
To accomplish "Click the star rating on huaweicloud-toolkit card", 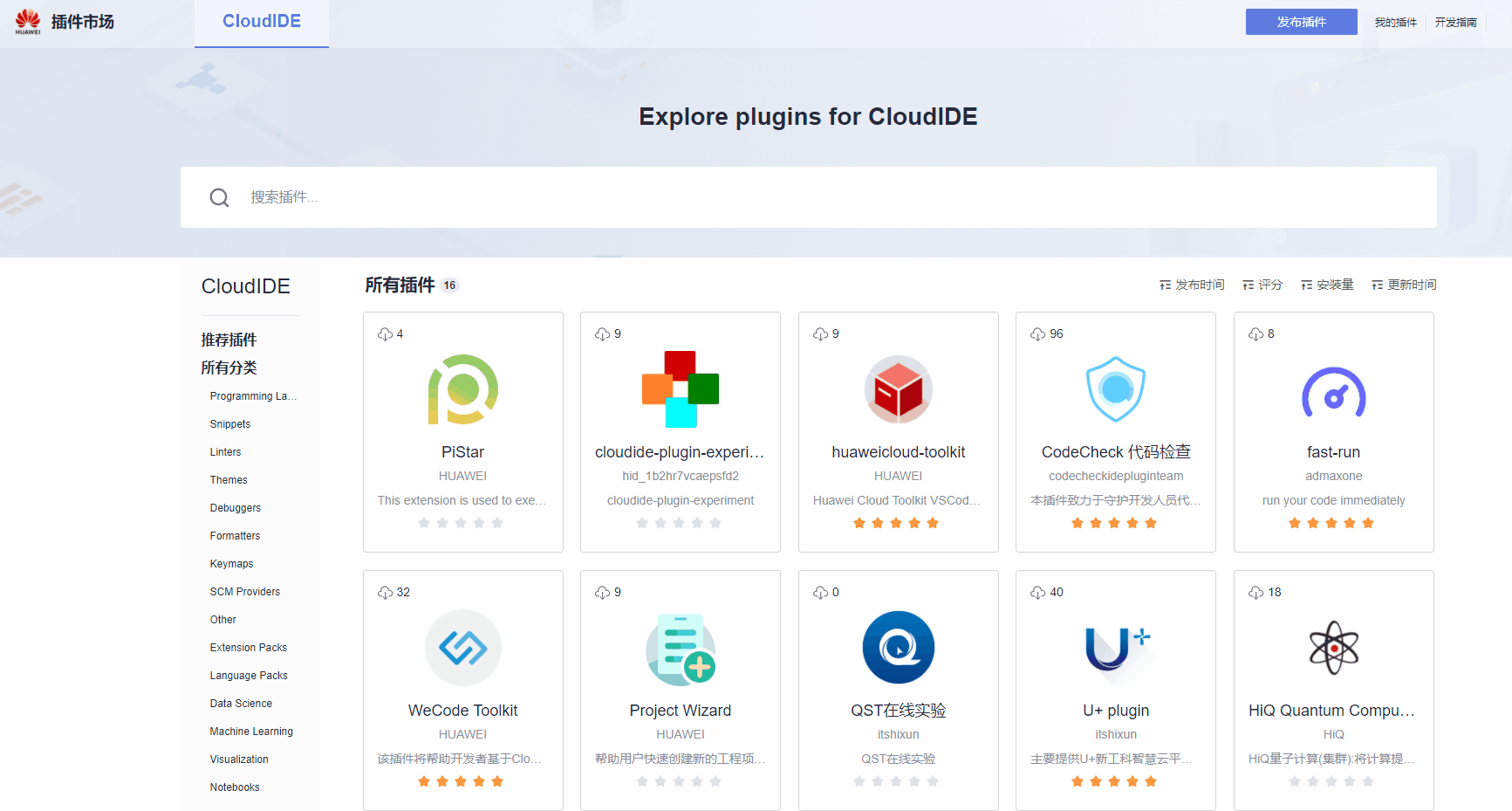I will pos(896,523).
